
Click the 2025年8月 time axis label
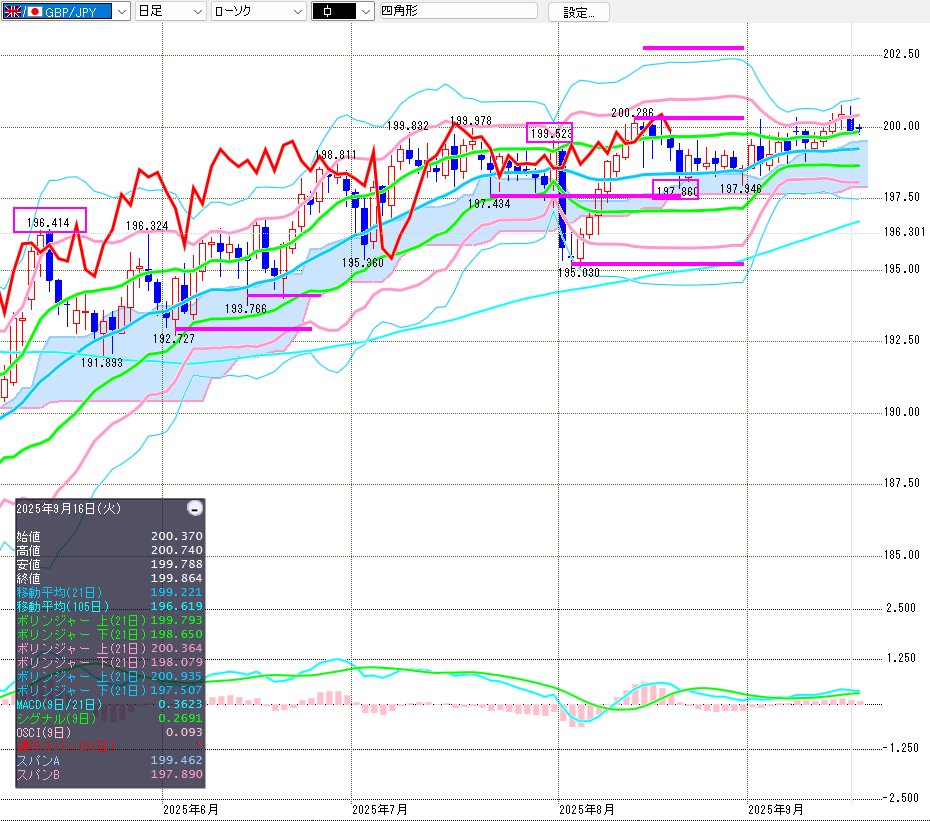pyautogui.click(x=586, y=807)
